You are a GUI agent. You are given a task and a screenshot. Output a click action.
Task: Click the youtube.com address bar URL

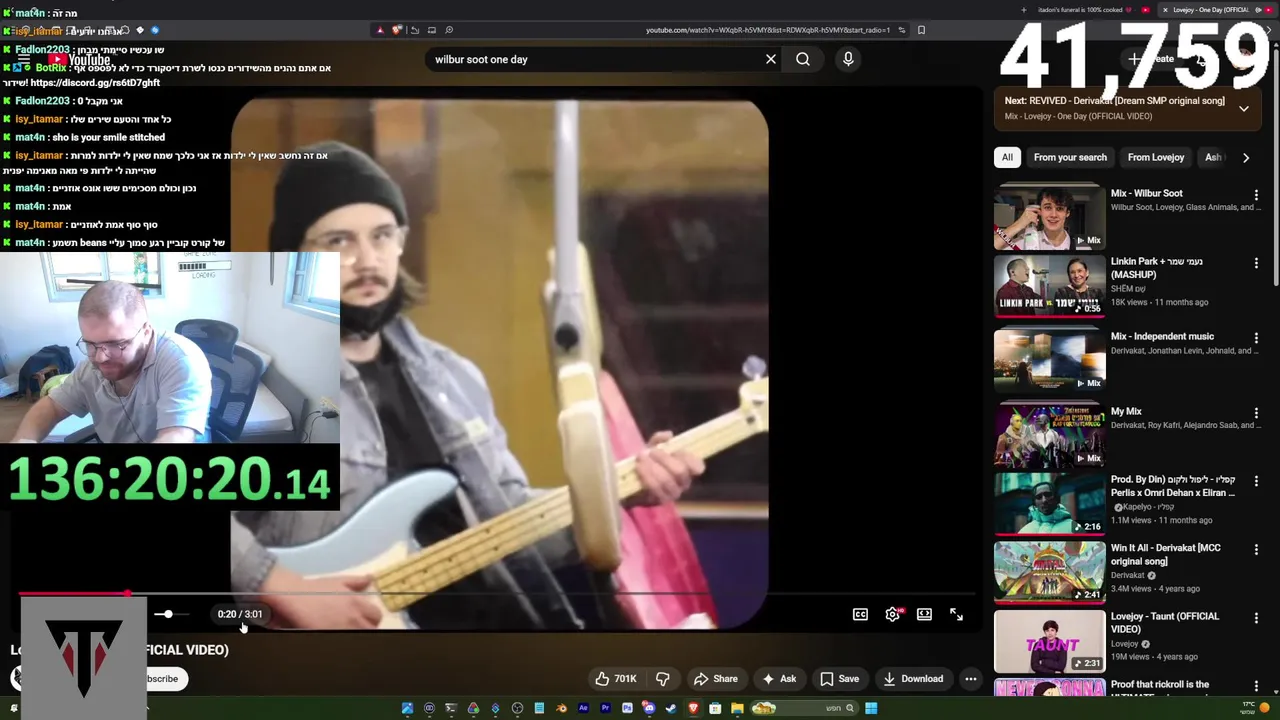[x=768, y=30]
